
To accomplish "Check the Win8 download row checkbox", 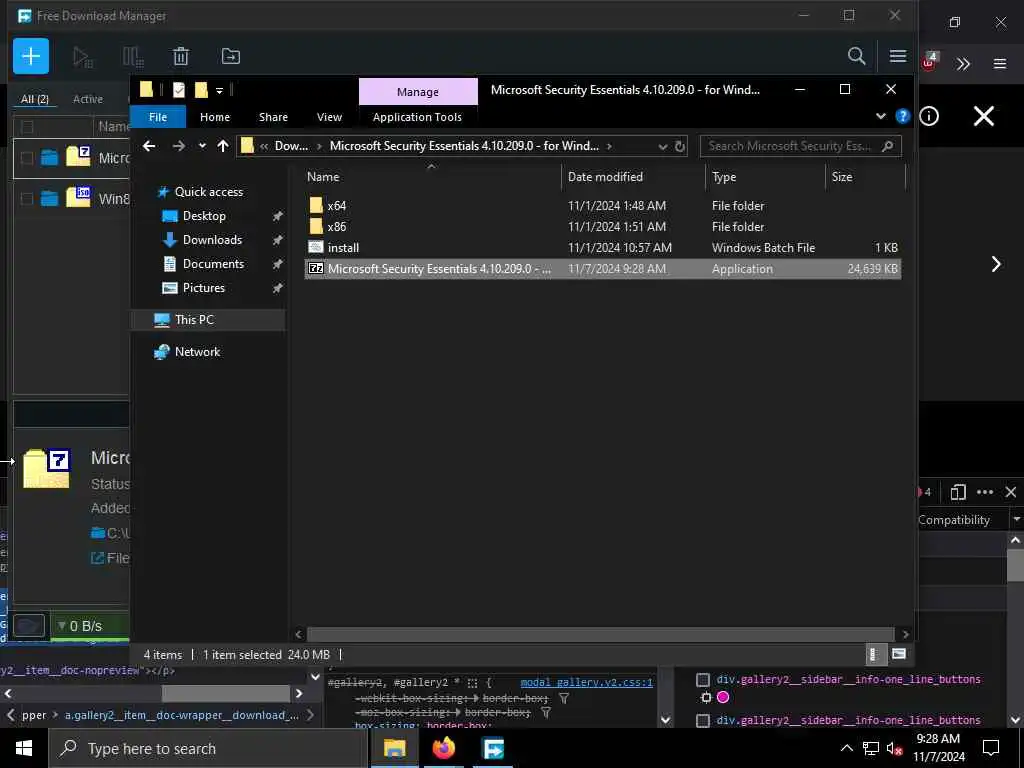I will click(27, 199).
